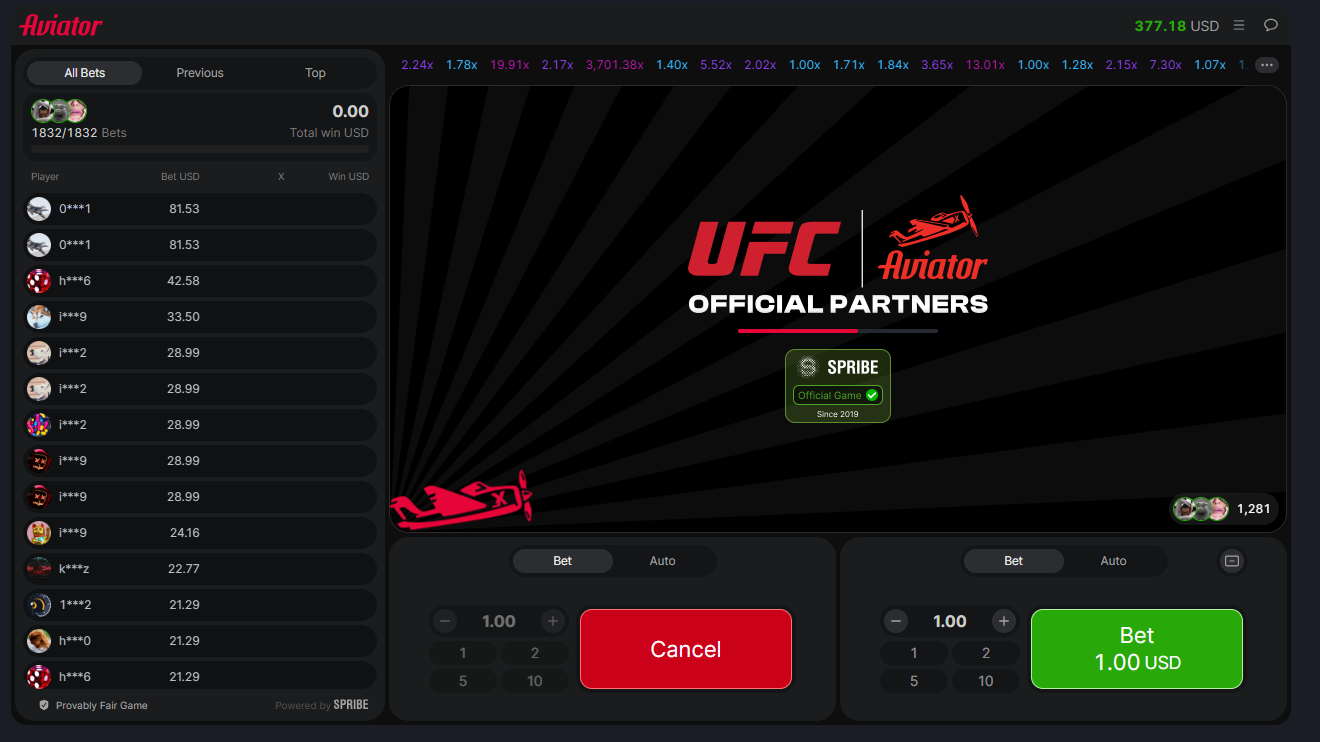Select Auto mode in right panel
1320x742 pixels.
1114,561
